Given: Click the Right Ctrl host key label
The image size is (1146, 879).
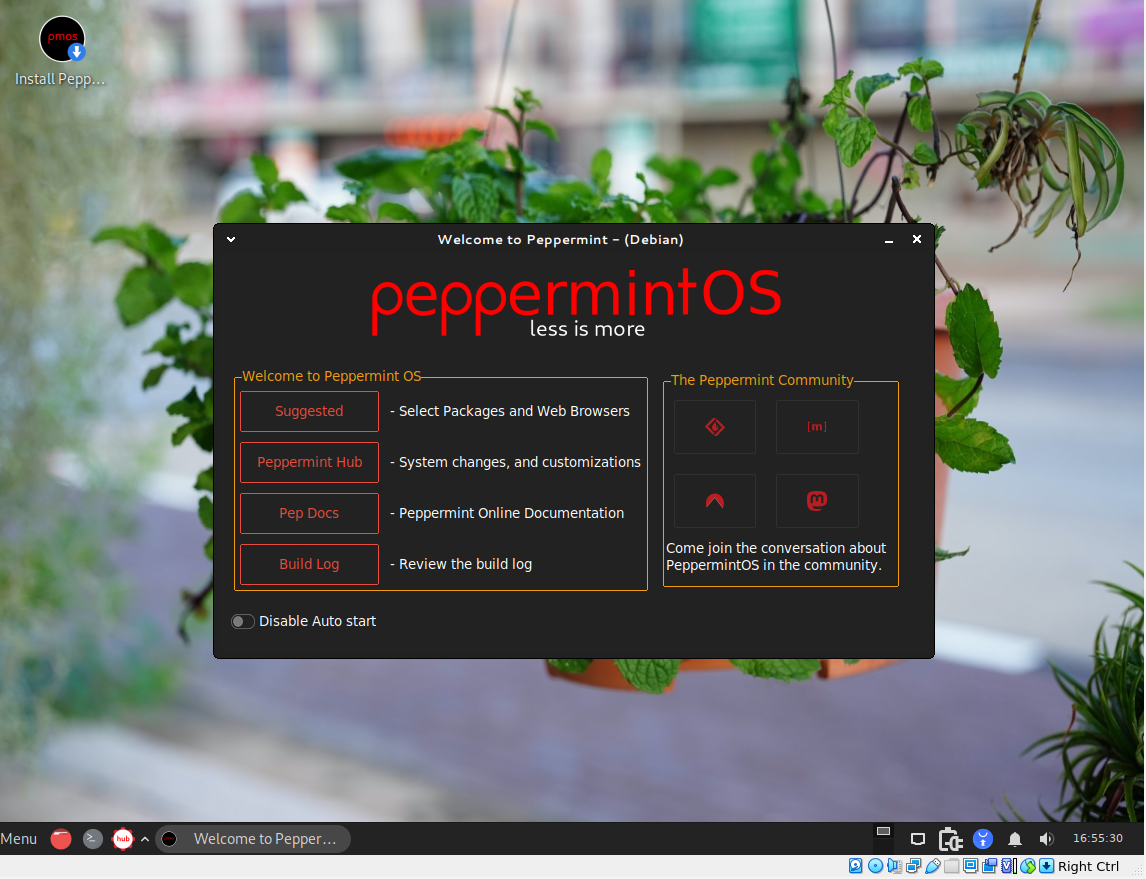Looking at the screenshot, I should coord(1088,867).
